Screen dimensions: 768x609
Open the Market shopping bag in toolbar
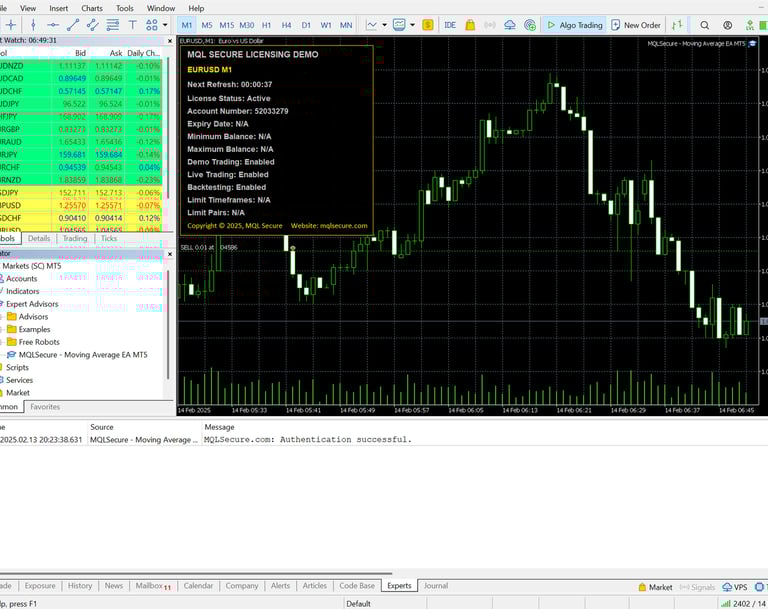click(x=470, y=25)
